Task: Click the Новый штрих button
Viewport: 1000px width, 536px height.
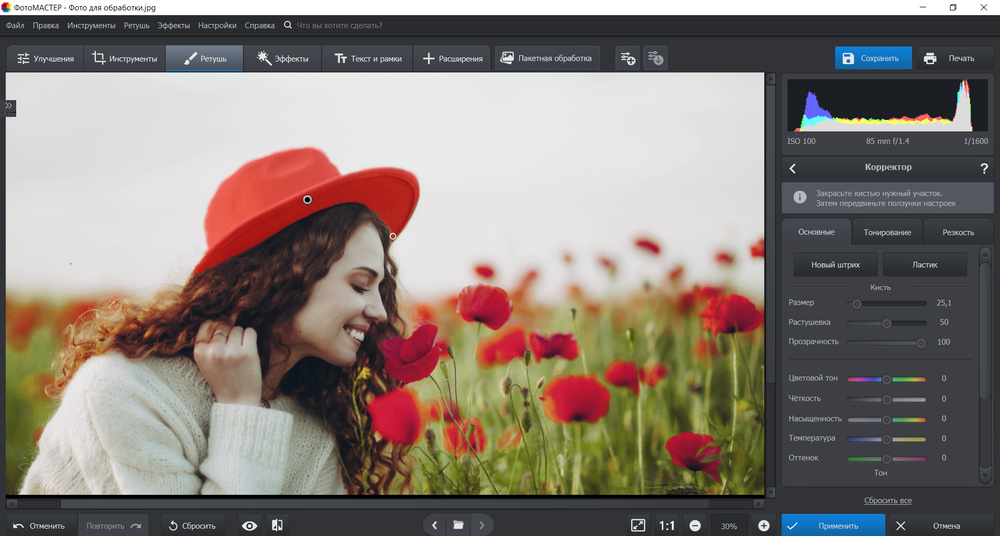Action: [x=836, y=265]
